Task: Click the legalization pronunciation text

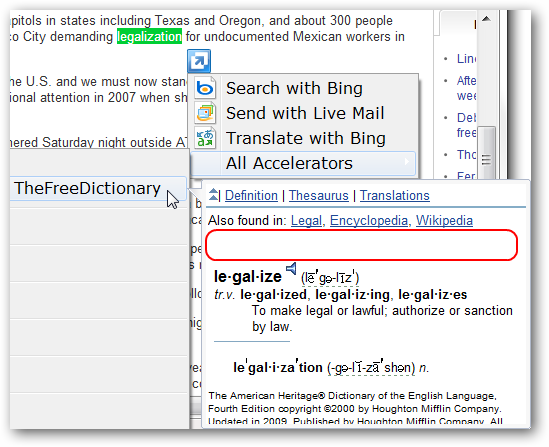Action: (371, 368)
